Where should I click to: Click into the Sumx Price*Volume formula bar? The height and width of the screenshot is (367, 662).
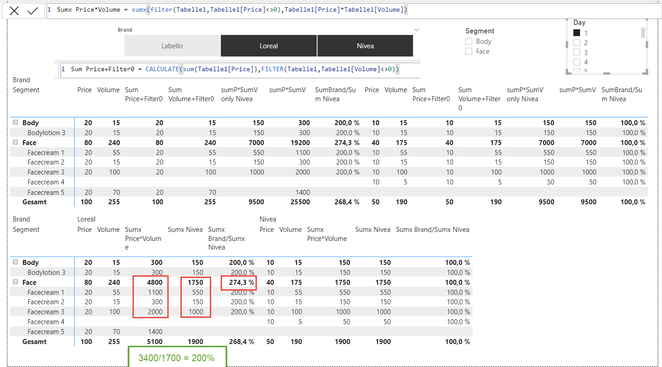(353, 10)
